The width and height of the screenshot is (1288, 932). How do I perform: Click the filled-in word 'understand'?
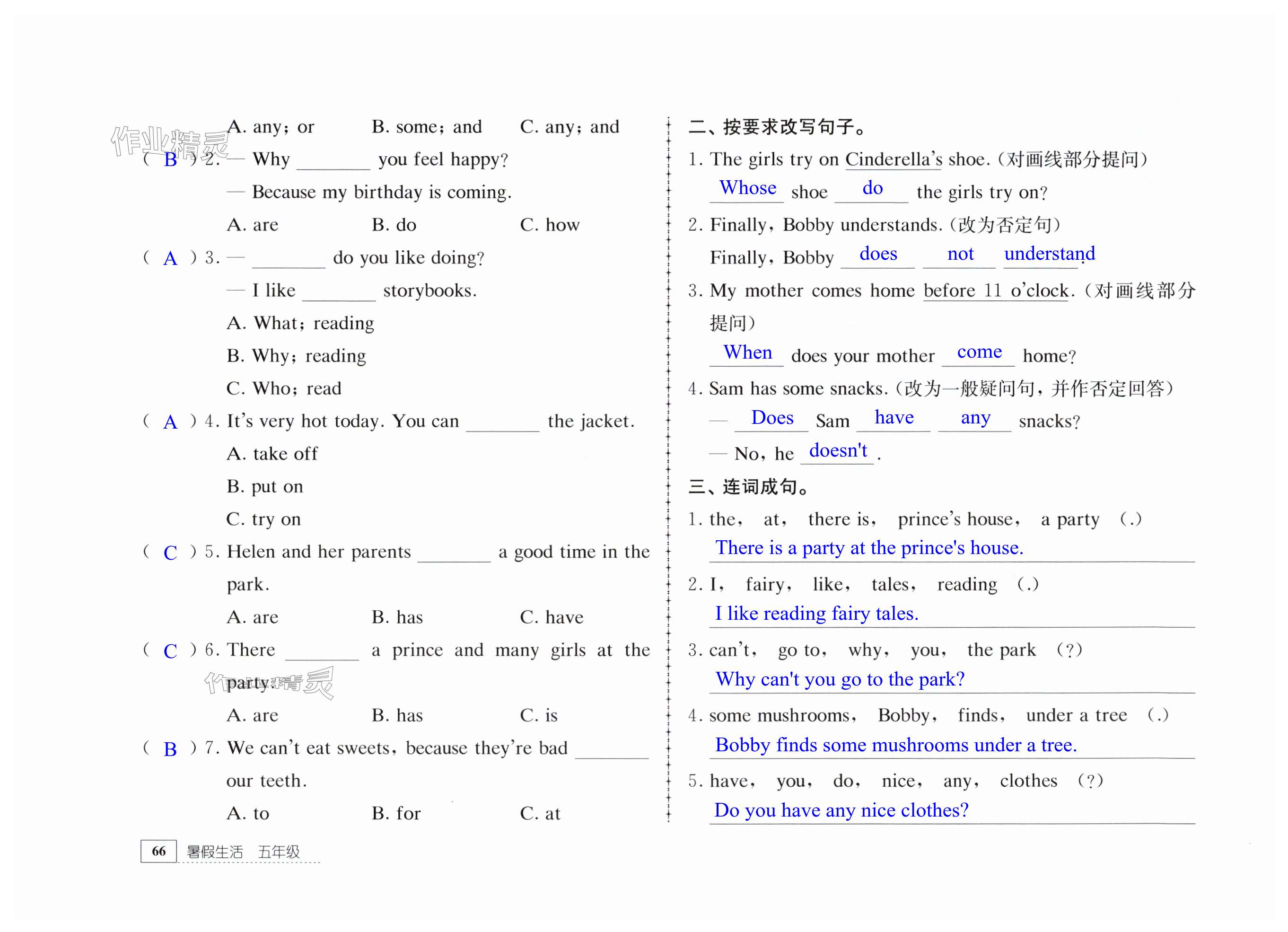pyautogui.click(x=1049, y=253)
